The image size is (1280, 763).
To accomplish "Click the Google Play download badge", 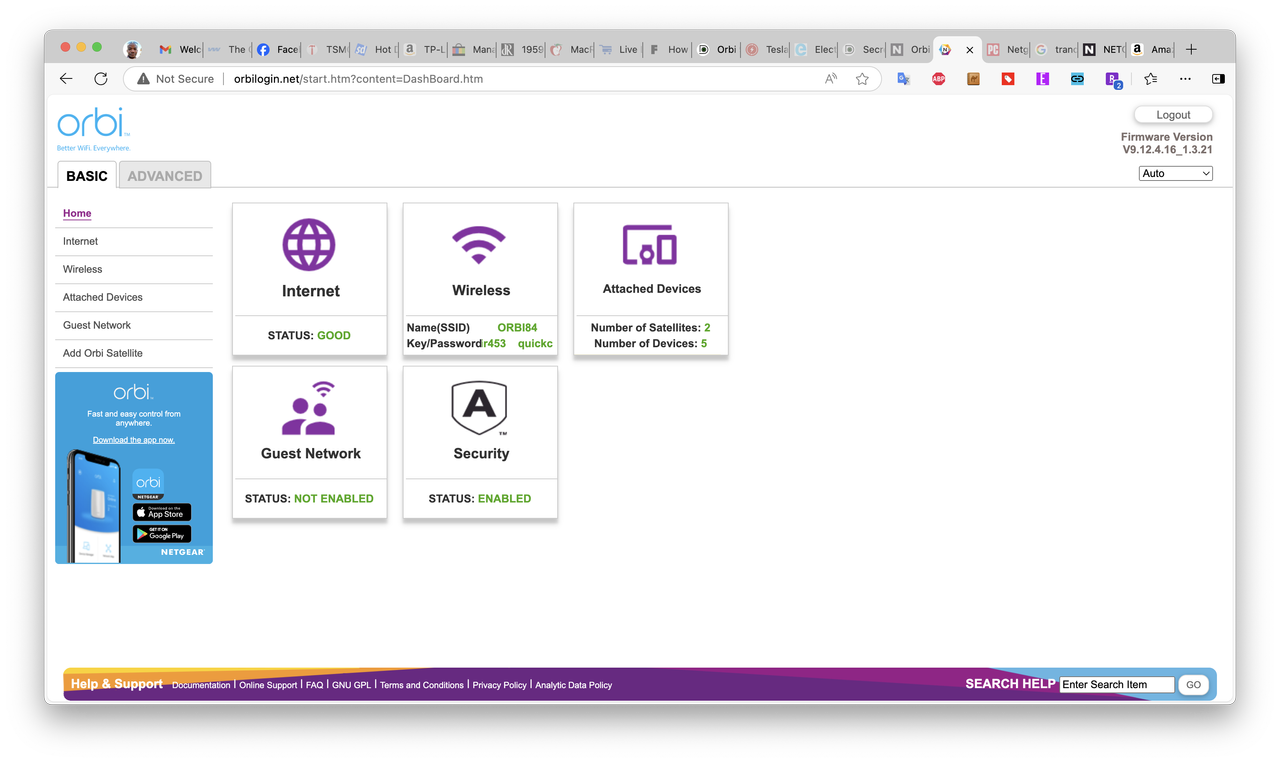I will coord(162,534).
